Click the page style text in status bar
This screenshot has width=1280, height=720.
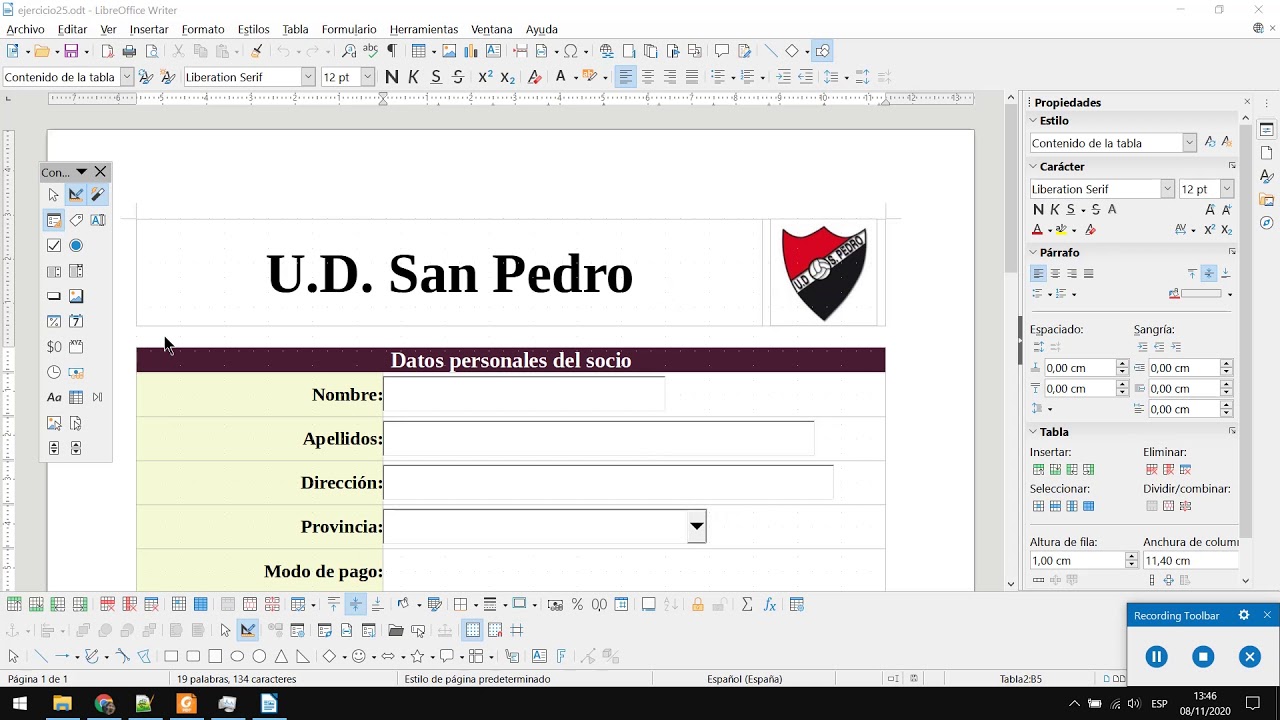(x=477, y=679)
